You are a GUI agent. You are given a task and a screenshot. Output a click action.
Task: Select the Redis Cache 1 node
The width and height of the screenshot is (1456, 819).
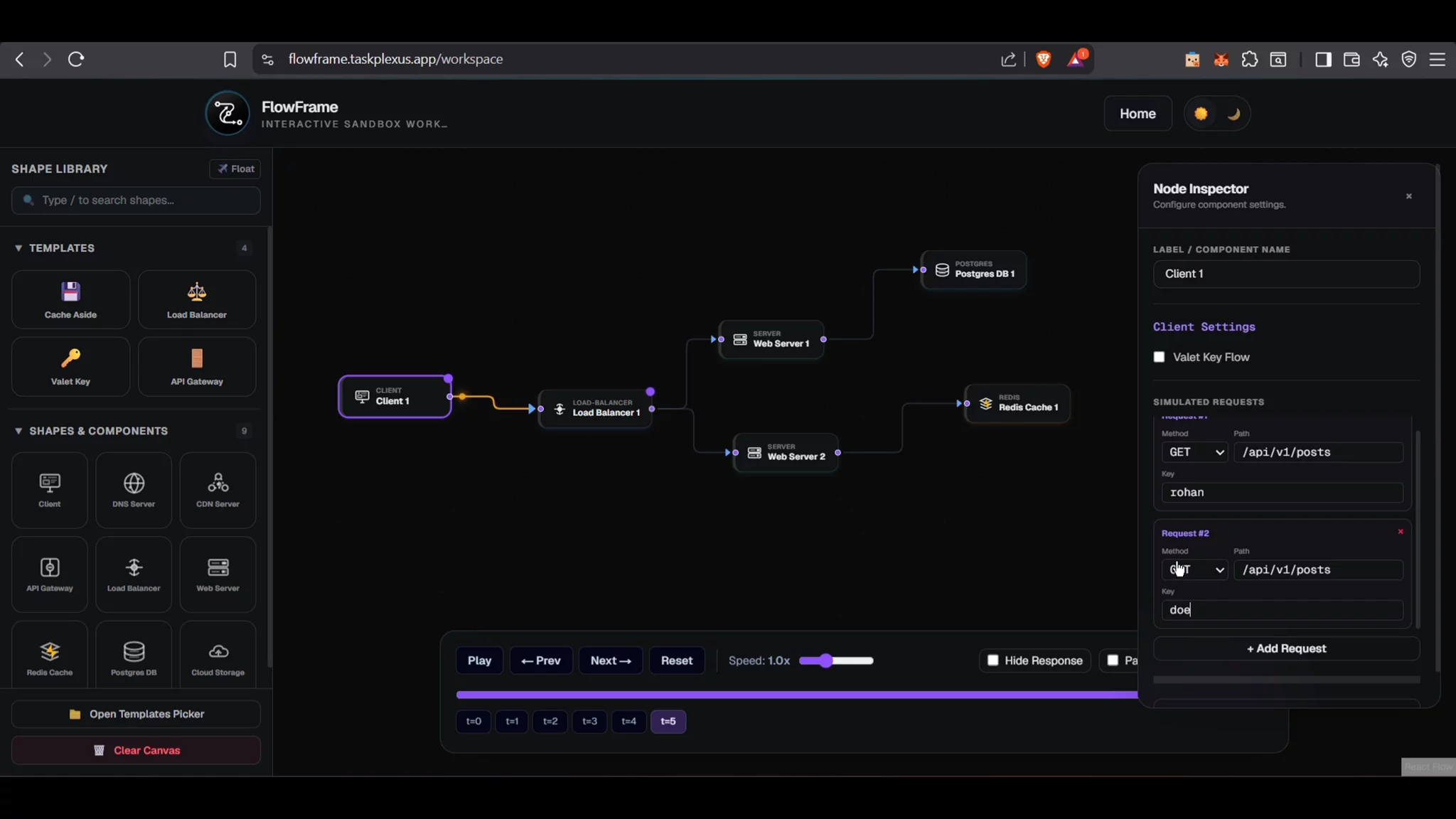coord(1018,403)
